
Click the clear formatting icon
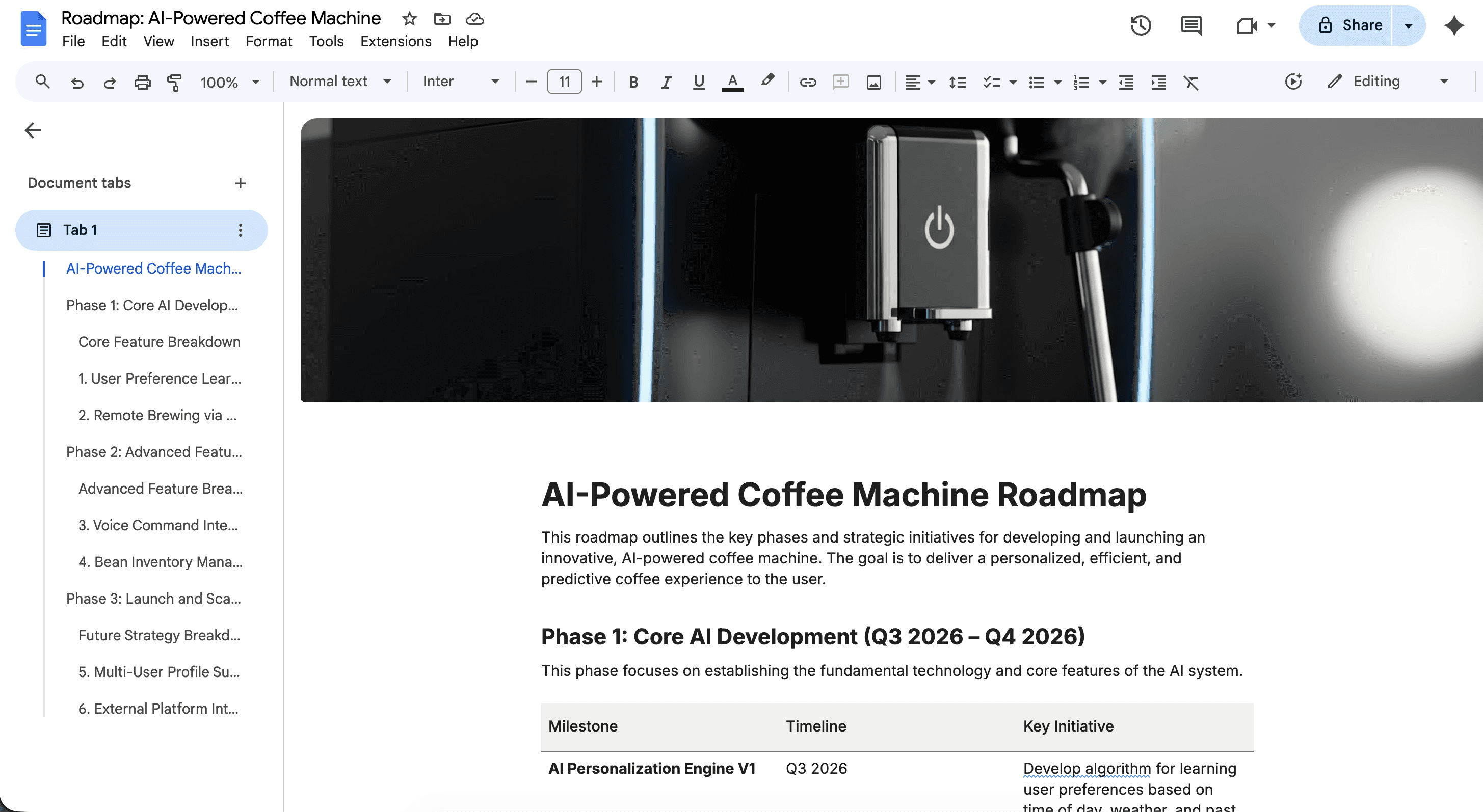click(x=1190, y=83)
